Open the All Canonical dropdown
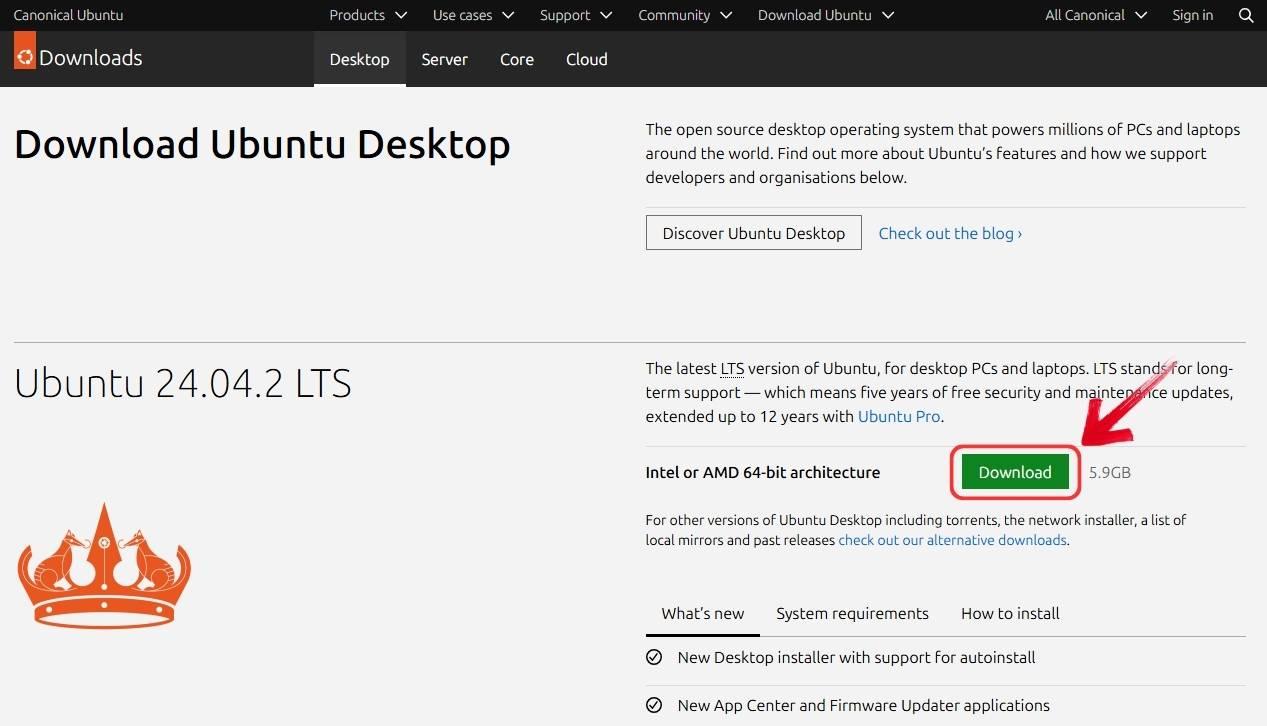1267x726 pixels. 1094,15
